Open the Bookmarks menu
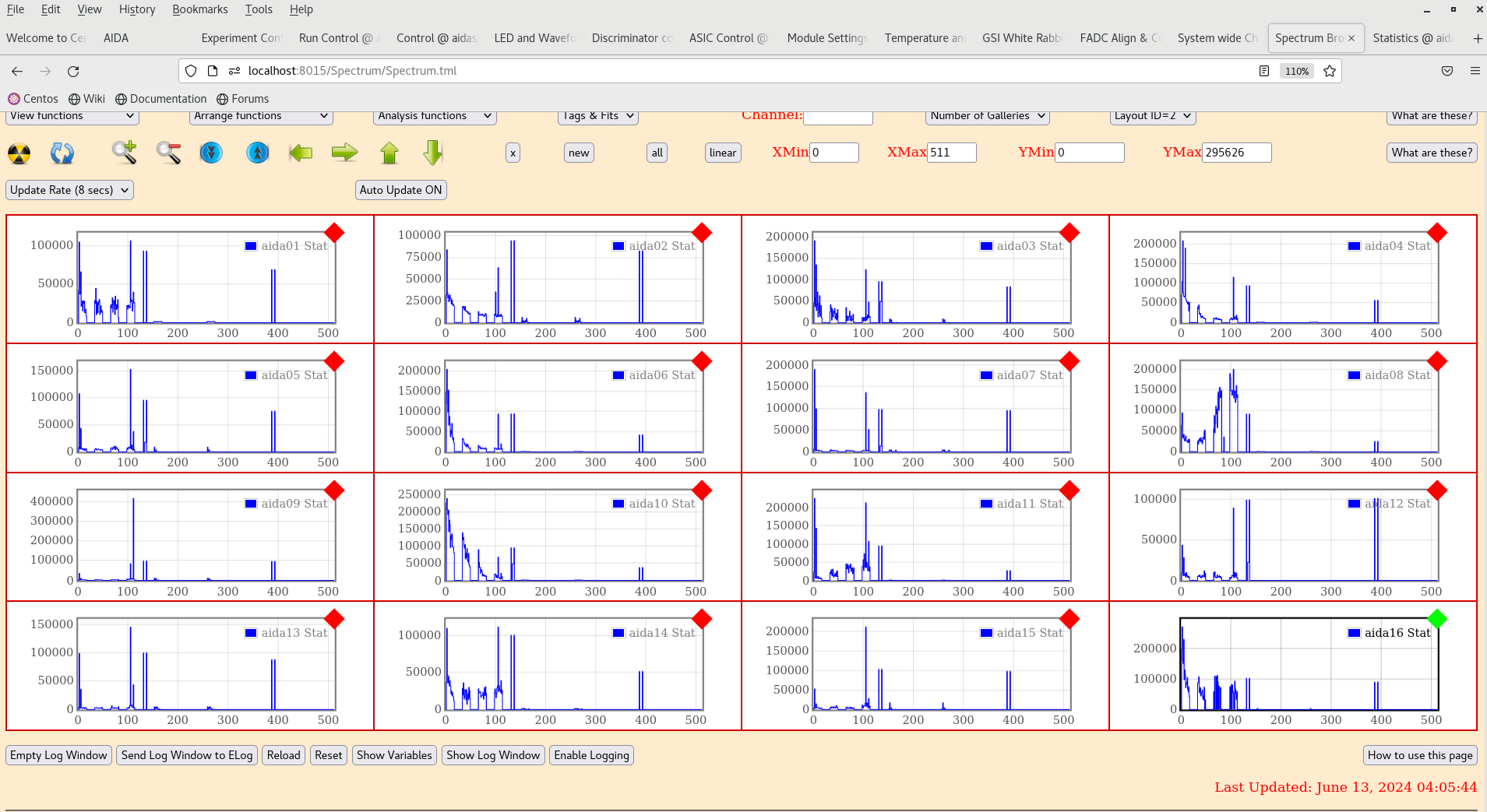 pyautogui.click(x=199, y=9)
